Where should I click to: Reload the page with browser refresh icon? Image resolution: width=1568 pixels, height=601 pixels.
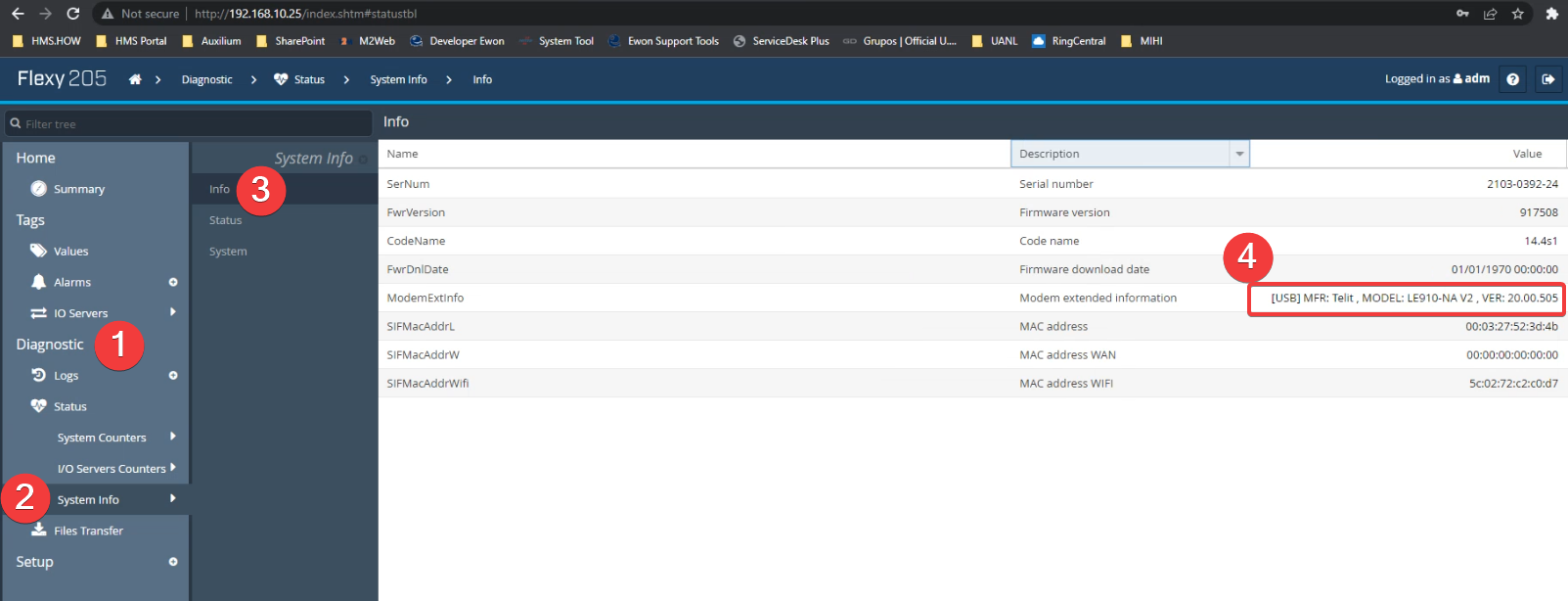pos(72,14)
